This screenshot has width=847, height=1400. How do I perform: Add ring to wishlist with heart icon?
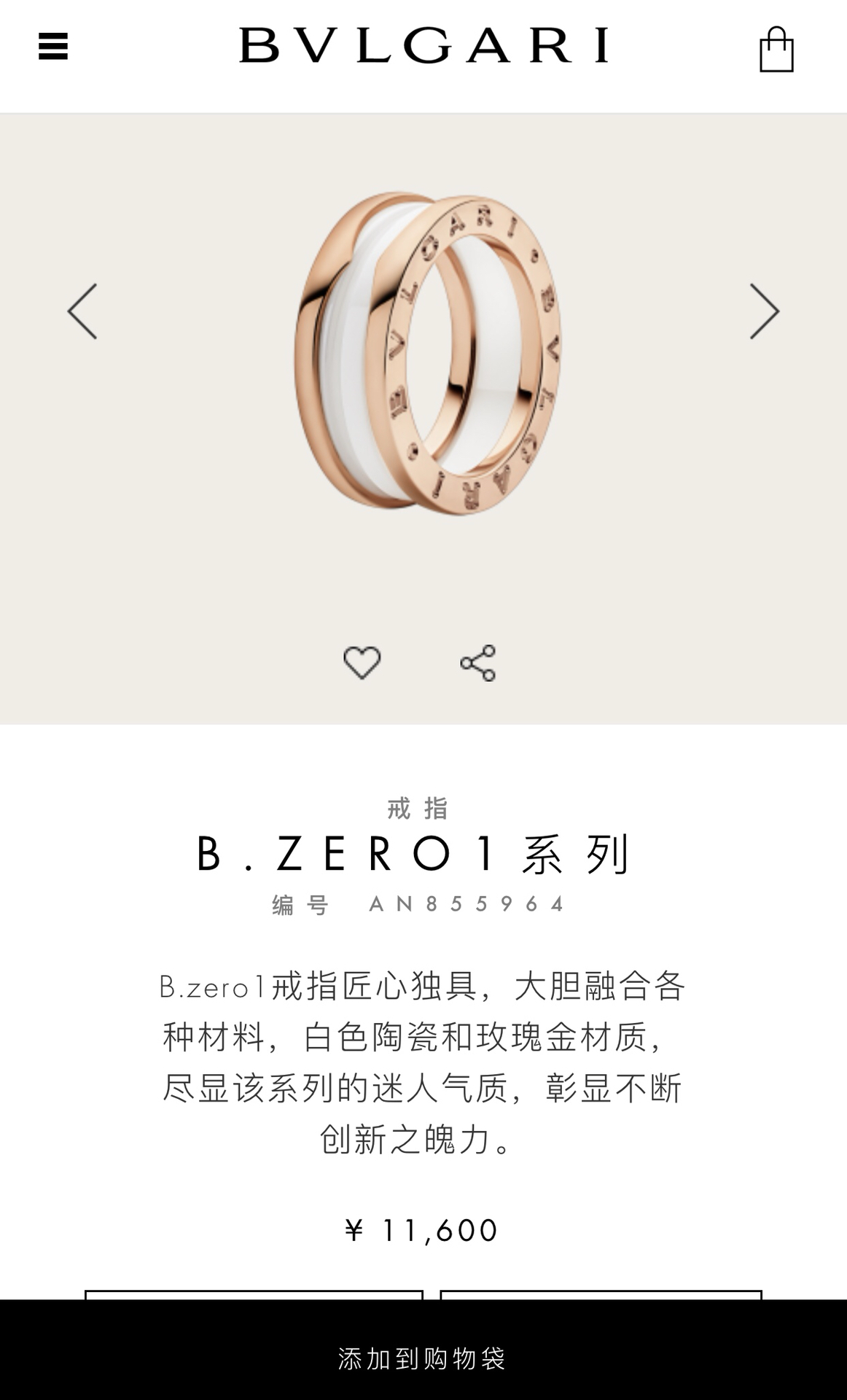coord(362,663)
